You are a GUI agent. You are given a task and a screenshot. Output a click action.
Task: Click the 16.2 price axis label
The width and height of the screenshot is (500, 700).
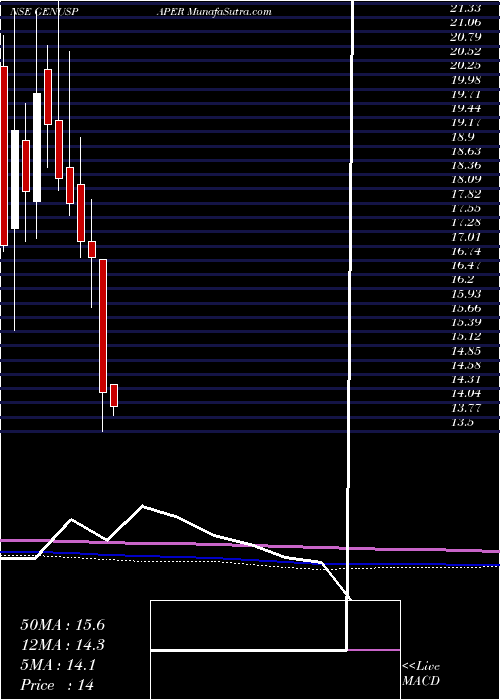point(461,279)
